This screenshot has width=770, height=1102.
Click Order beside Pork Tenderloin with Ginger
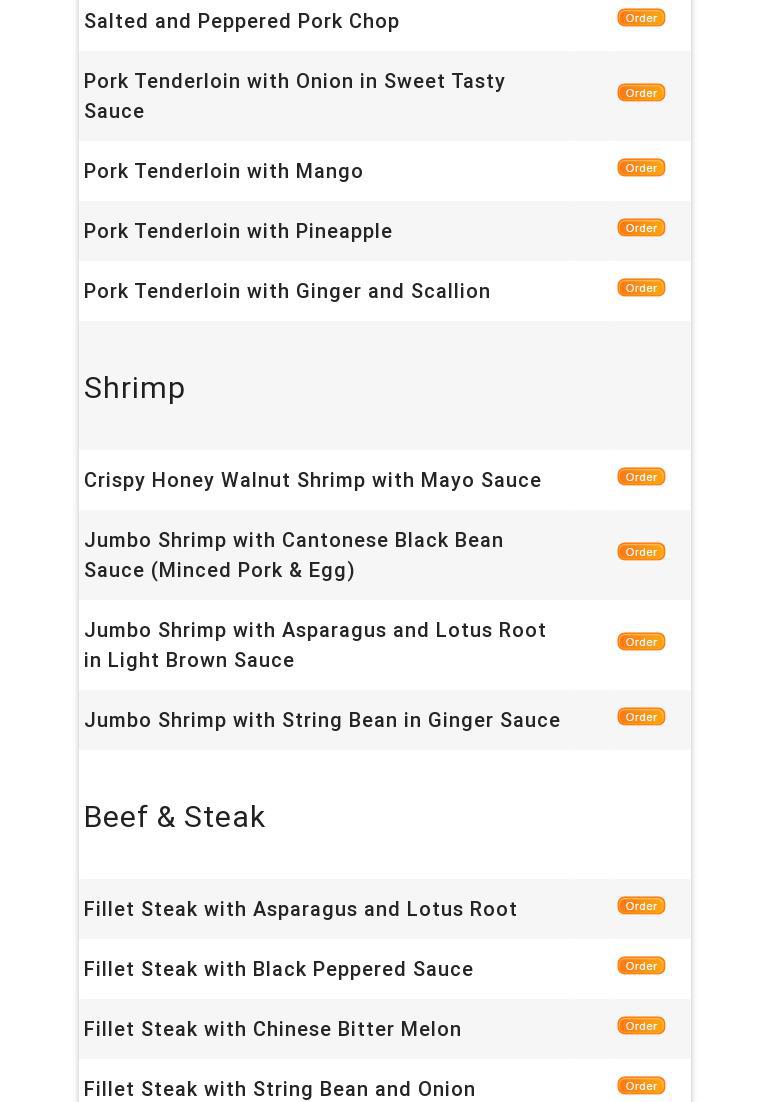[641, 288]
